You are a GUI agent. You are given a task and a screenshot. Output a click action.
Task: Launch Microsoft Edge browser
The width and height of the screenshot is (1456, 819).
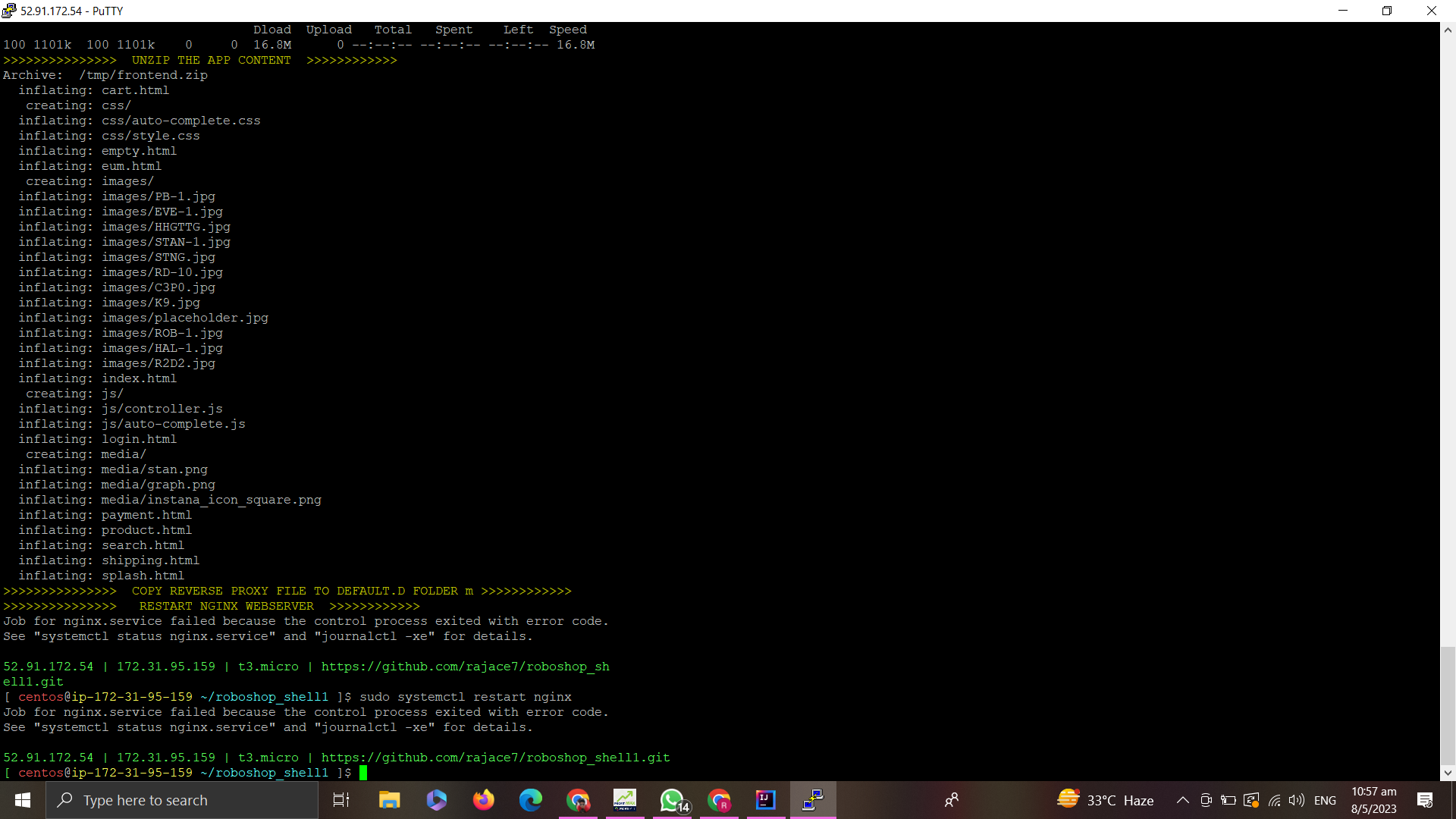point(531,800)
